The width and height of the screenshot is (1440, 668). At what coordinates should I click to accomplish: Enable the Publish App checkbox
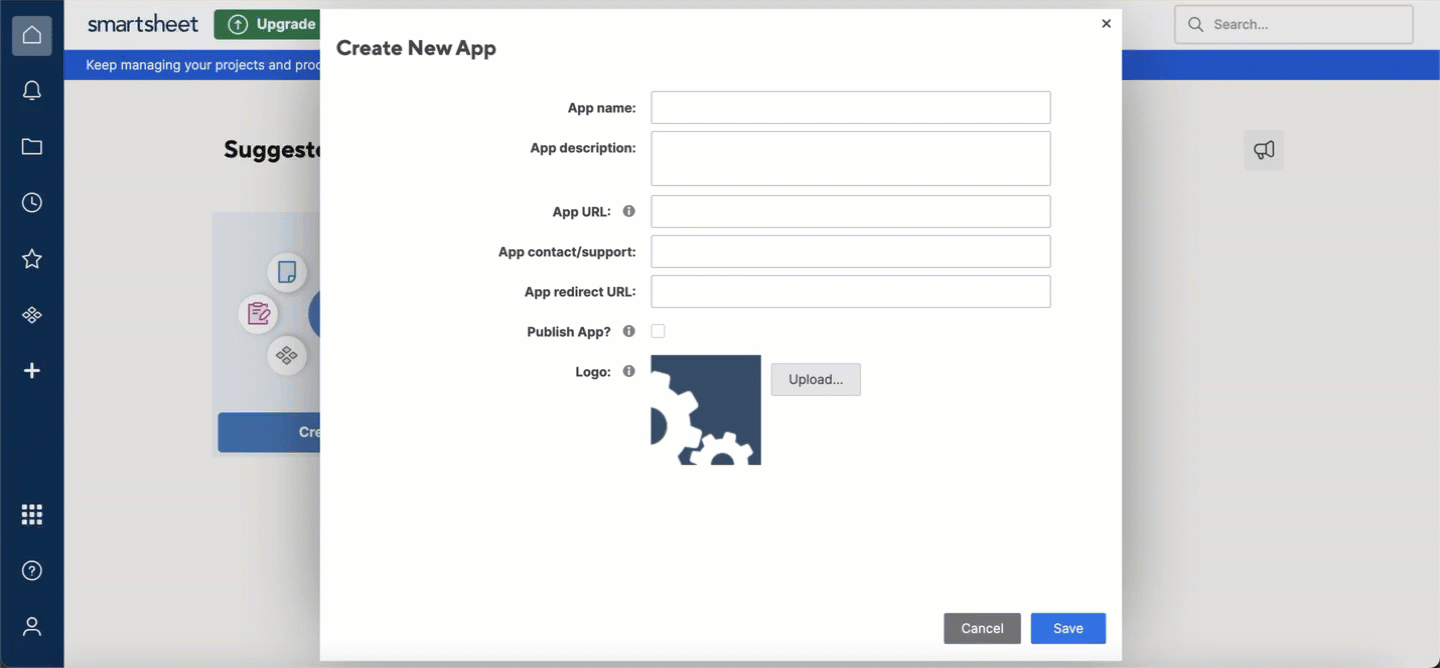point(658,331)
